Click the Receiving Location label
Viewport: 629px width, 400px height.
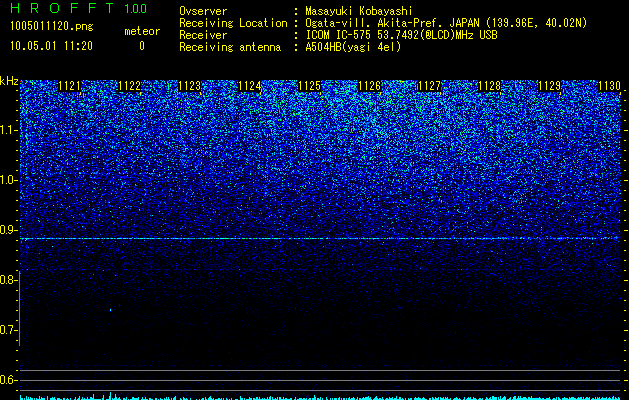point(233,23)
